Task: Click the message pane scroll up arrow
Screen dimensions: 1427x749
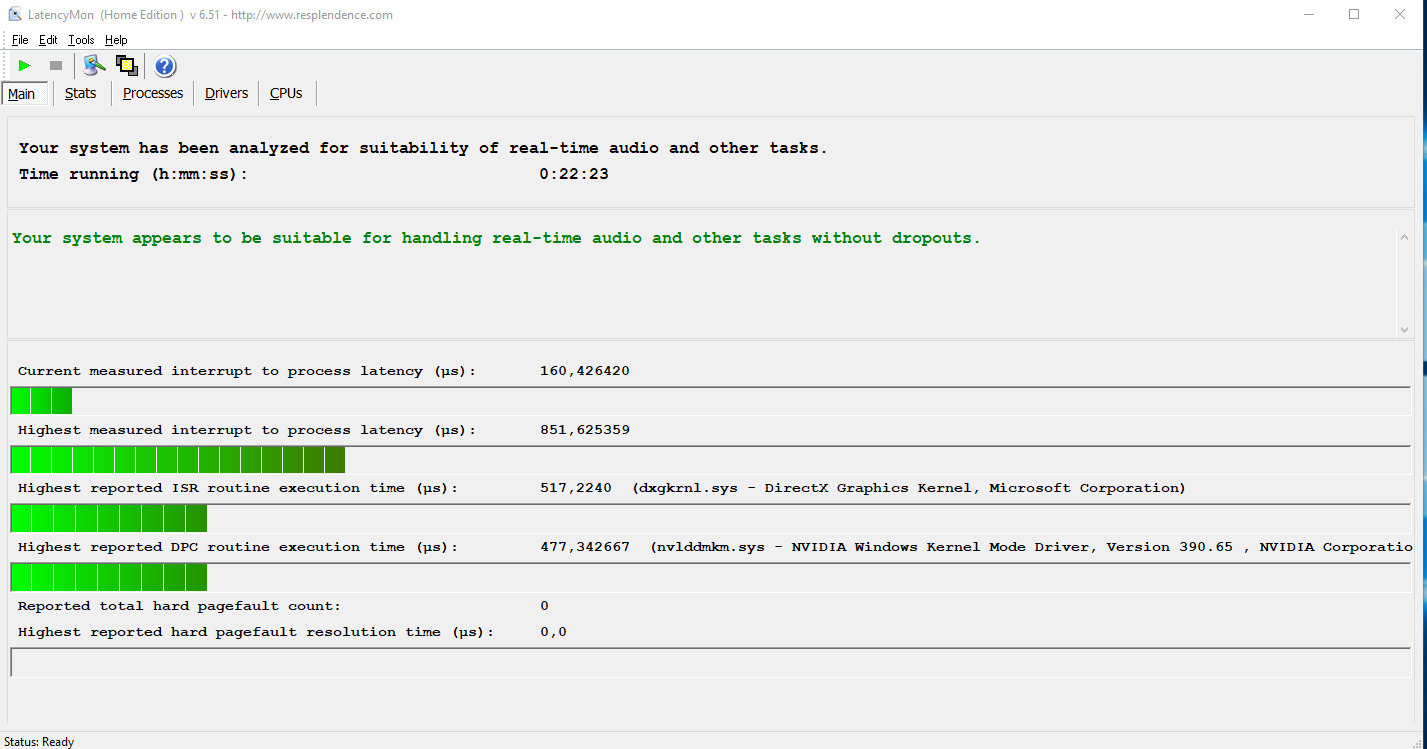Action: [x=1404, y=237]
